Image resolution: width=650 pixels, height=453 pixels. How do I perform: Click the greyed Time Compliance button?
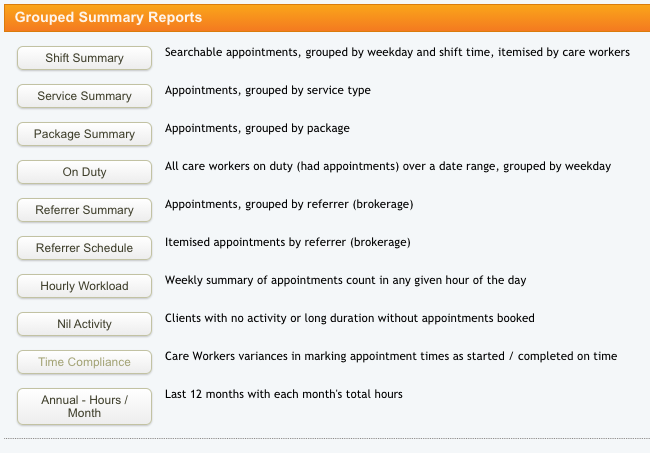pyautogui.click(x=84, y=362)
